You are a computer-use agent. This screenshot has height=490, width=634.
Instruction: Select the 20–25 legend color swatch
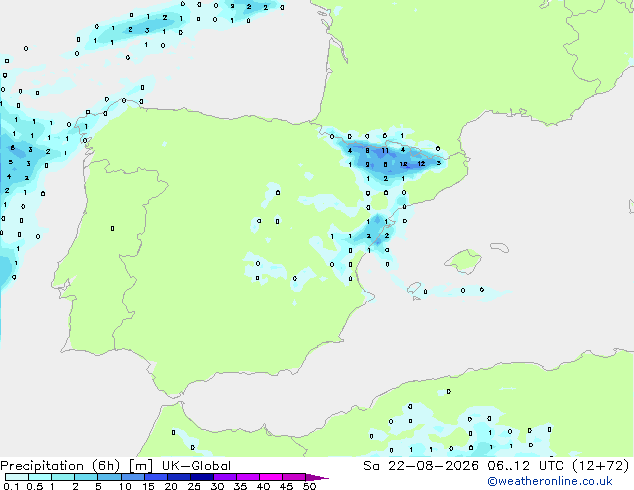pos(179,477)
